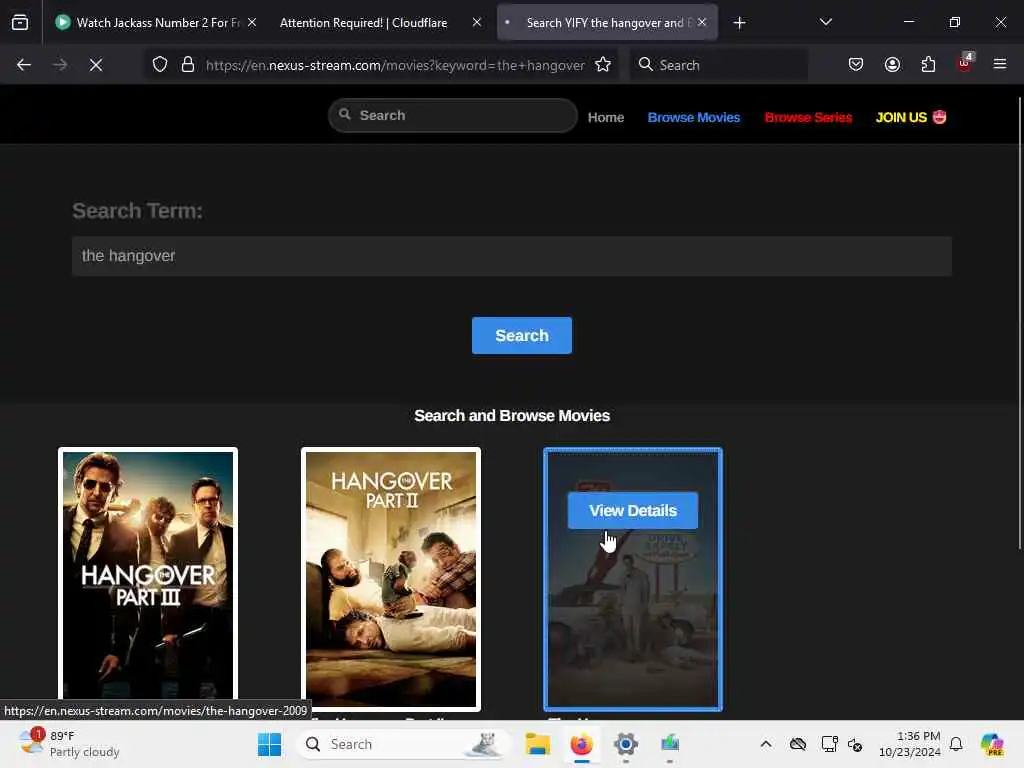Screen dimensions: 1024x768
Task: List all tabs dropdown arrow
Action: click(825, 23)
